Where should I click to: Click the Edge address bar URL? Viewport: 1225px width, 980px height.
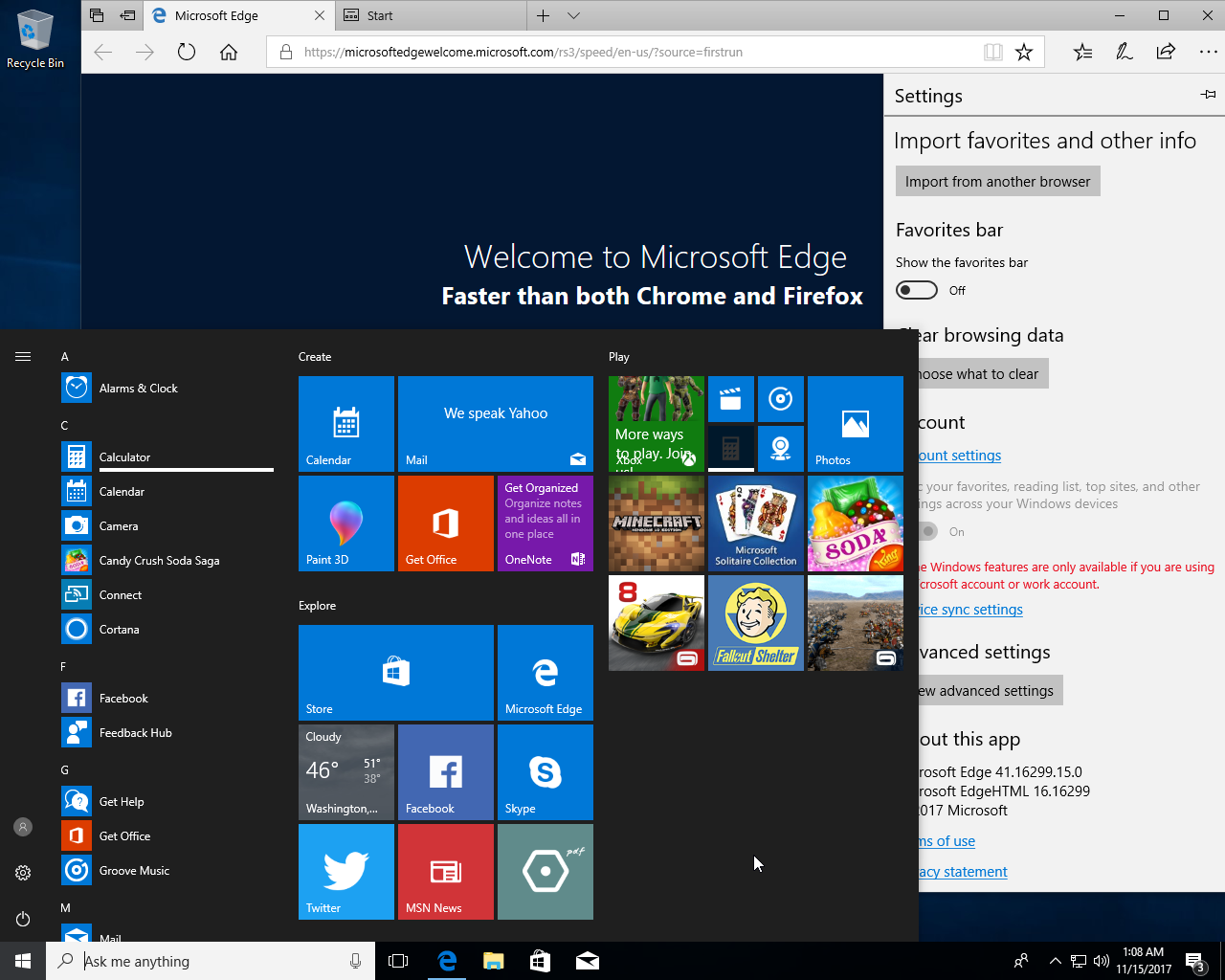[x=523, y=53]
